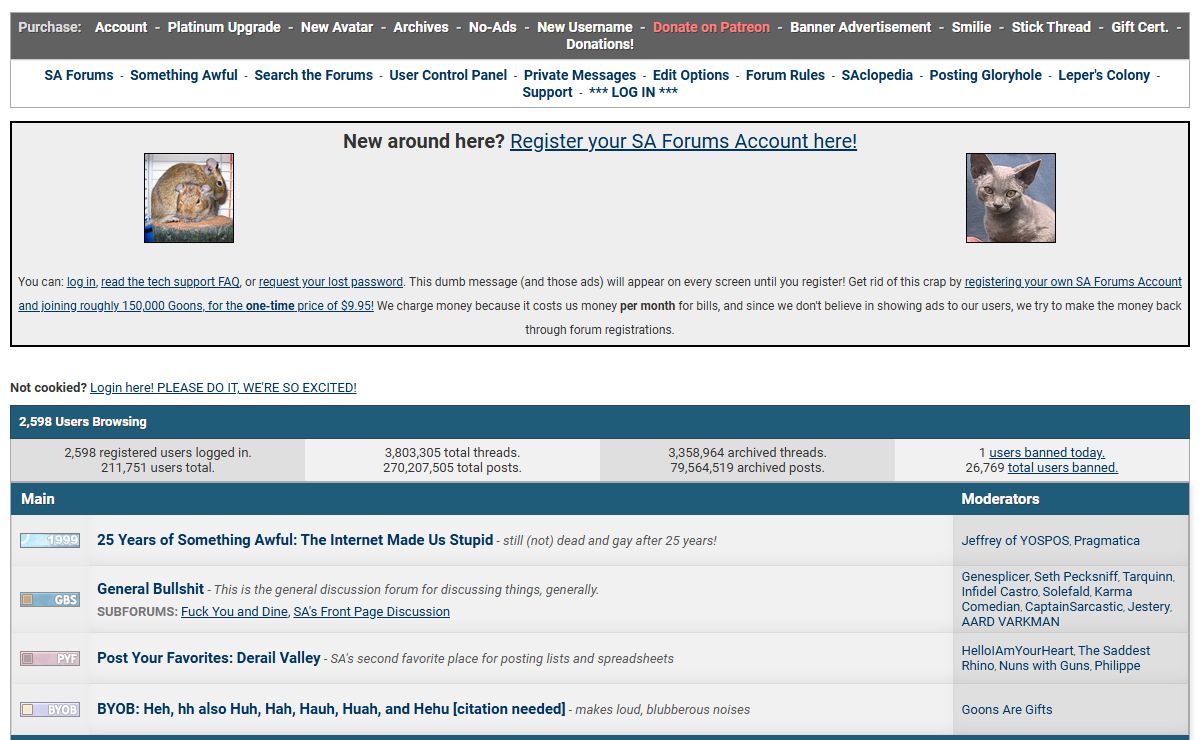Select No-Ads purchase option

tap(493, 27)
